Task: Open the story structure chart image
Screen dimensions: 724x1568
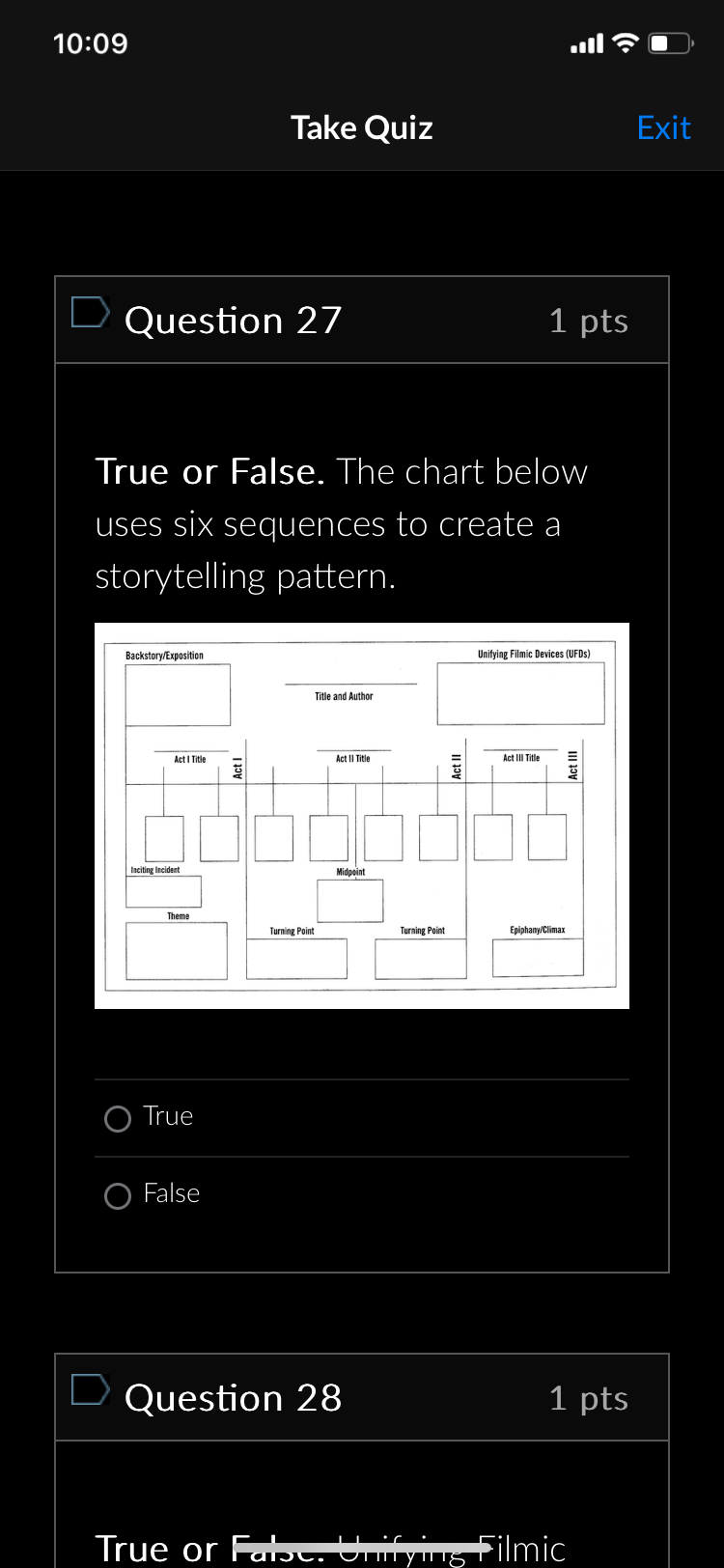Action: pos(361,814)
